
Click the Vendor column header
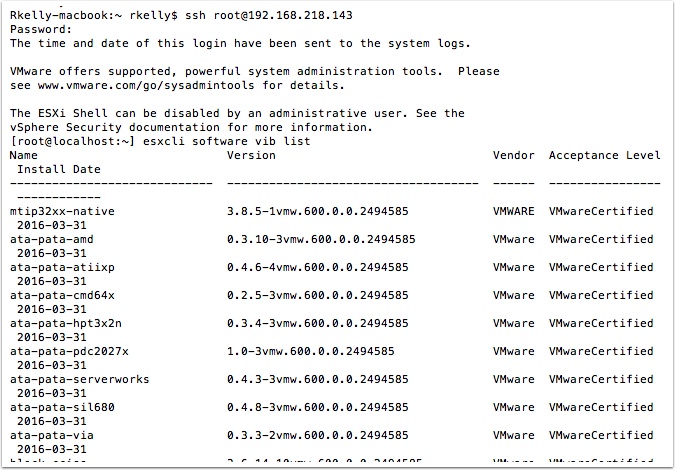point(514,155)
